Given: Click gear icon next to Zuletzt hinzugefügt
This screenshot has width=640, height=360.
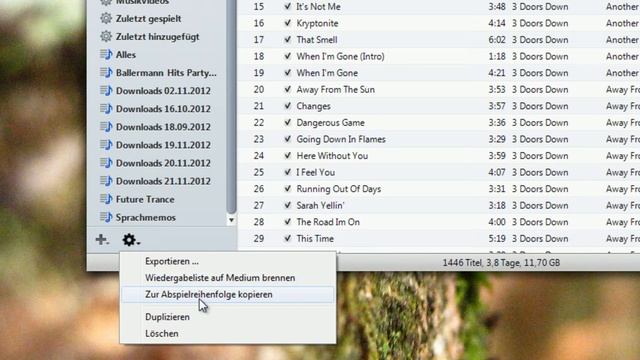Looking at the screenshot, I should 106,36.
